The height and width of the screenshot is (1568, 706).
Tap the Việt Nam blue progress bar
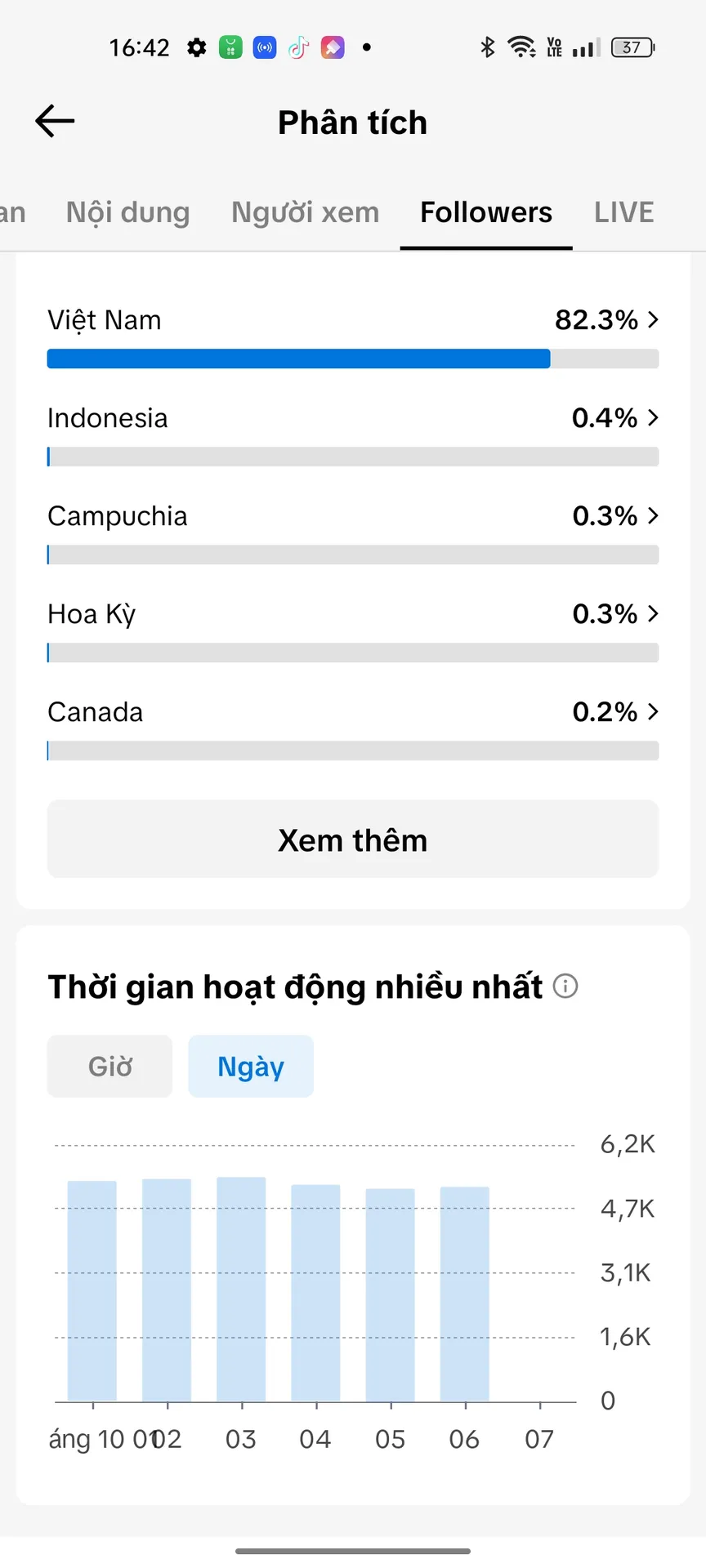tap(299, 359)
